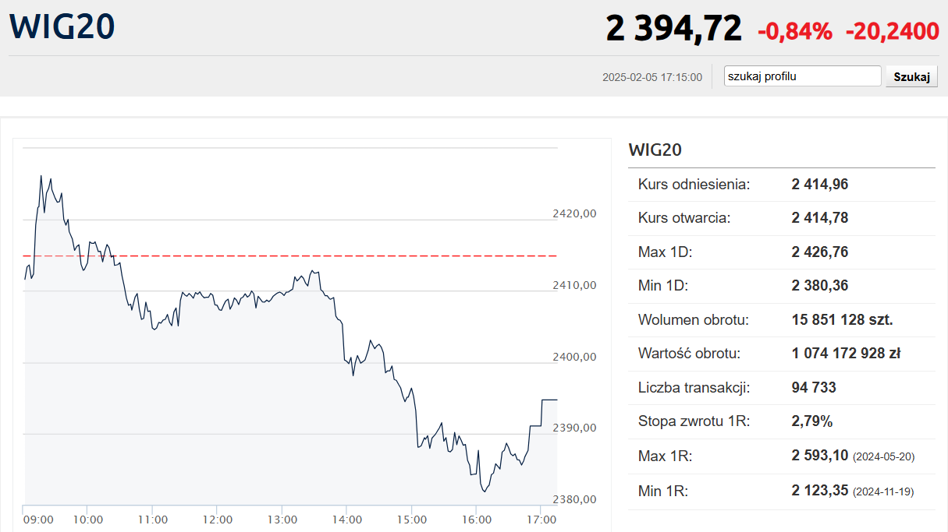
Task: Select the yearly max 2 593,10
Action: point(820,456)
